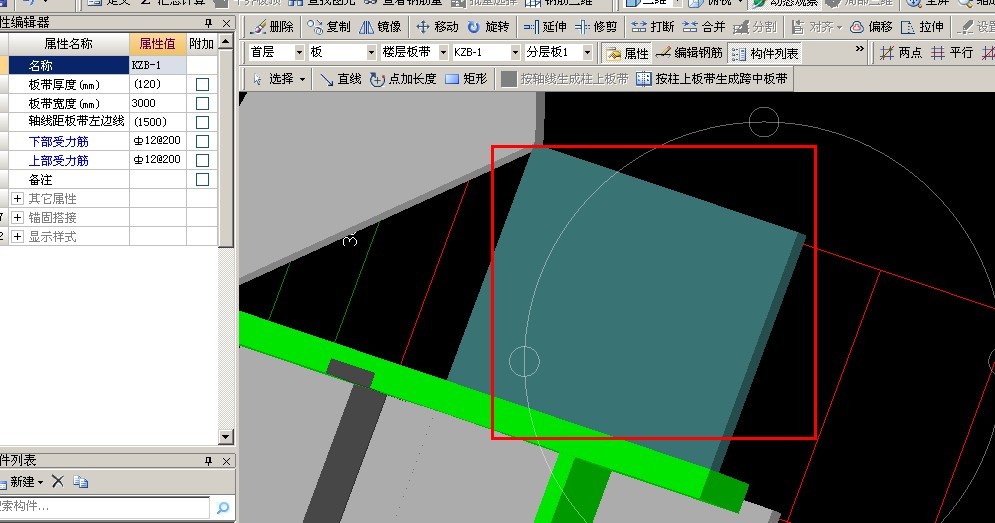Copy component in the component list panel
The height and width of the screenshot is (523, 995).
point(81,482)
